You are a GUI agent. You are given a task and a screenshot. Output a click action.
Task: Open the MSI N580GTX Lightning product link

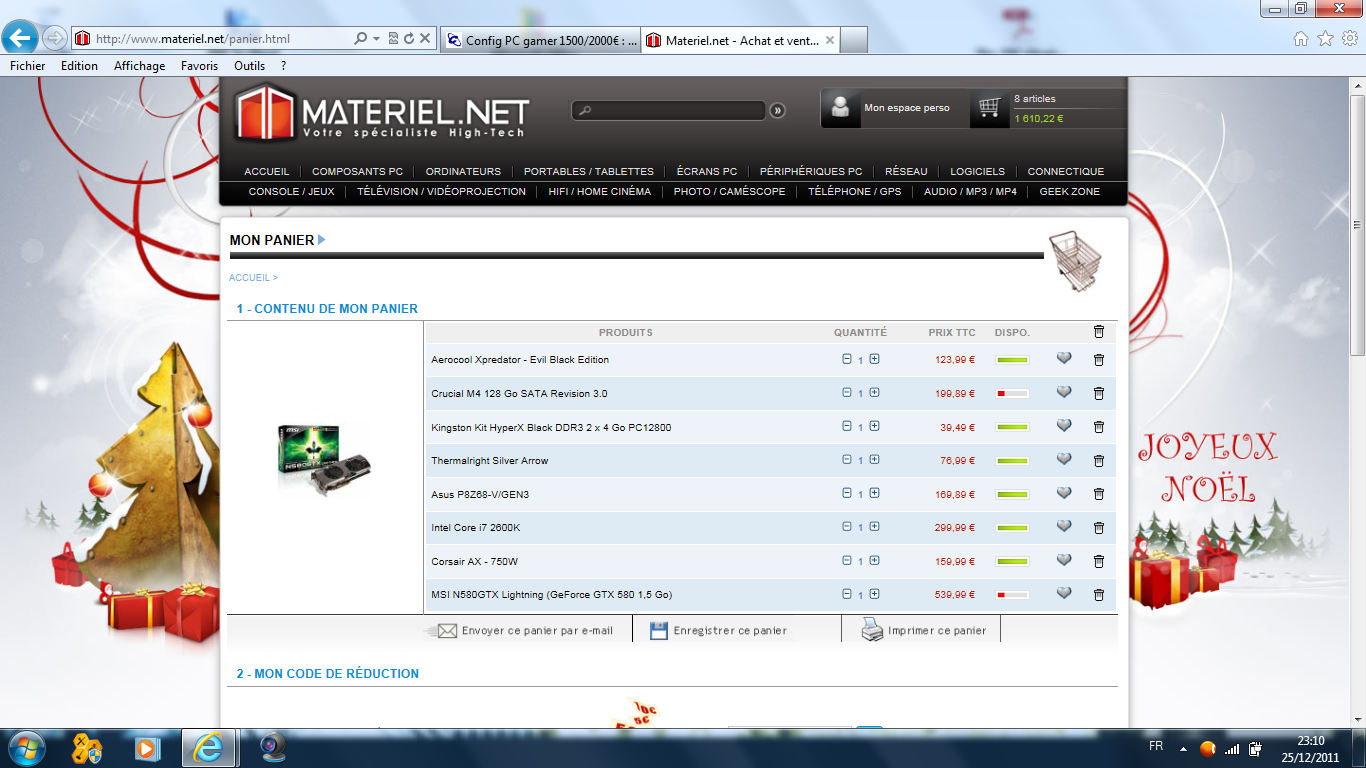pos(551,595)
